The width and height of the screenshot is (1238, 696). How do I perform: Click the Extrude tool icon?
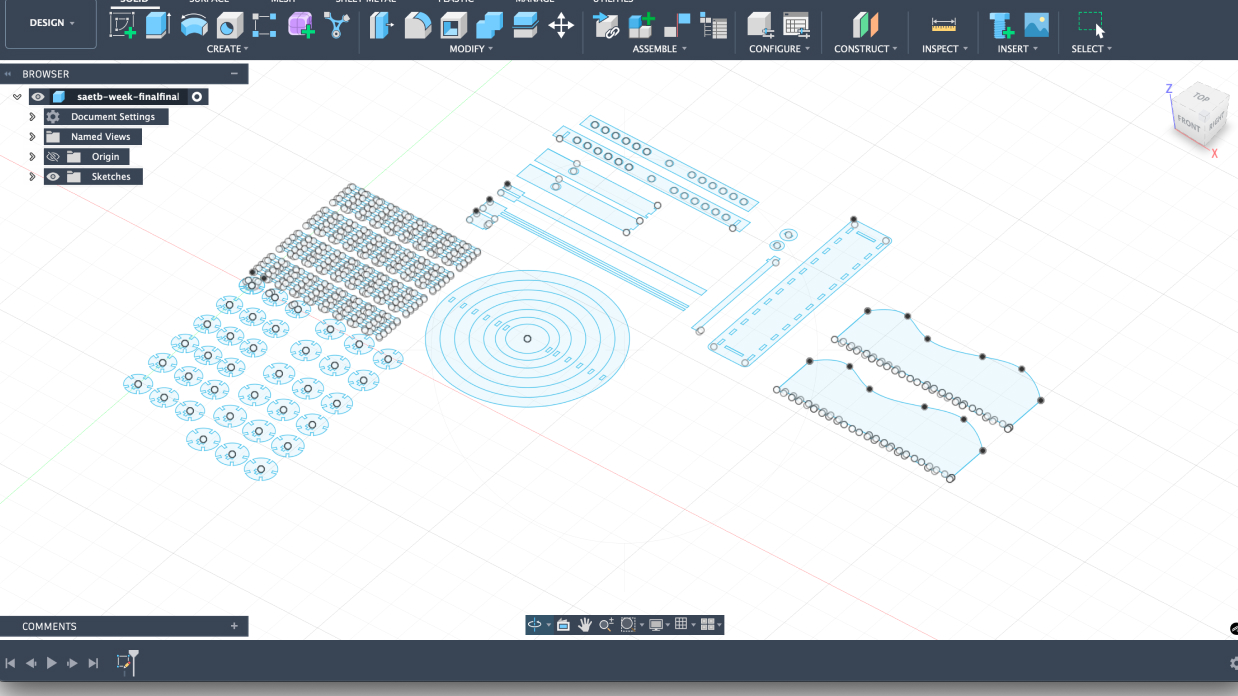(158, 25)
